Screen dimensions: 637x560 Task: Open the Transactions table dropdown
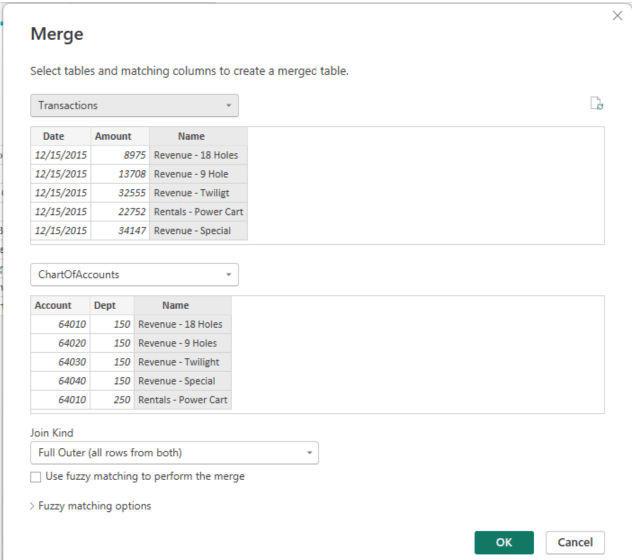[134, 105]
